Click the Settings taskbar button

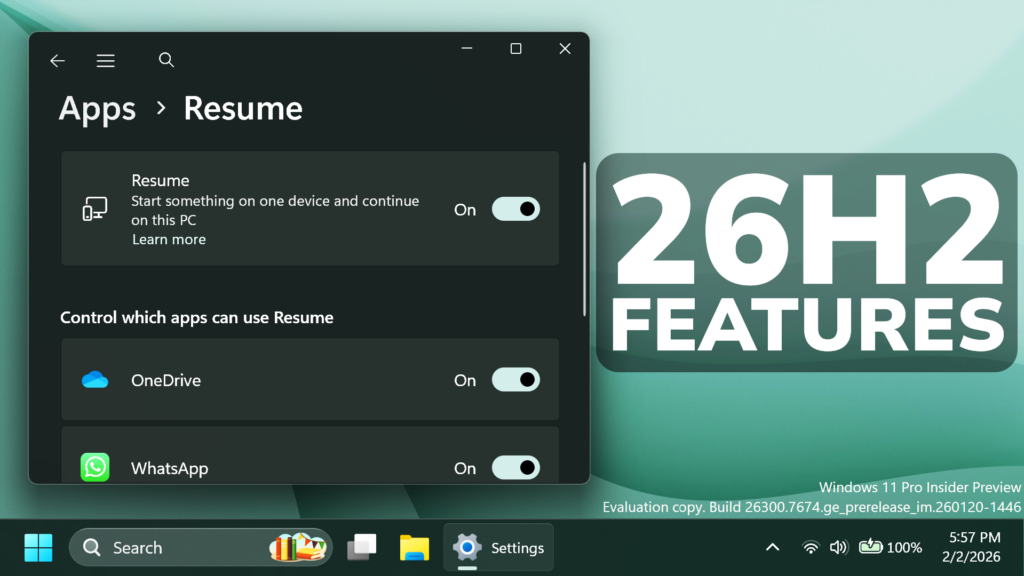click(x=498, y=548)
